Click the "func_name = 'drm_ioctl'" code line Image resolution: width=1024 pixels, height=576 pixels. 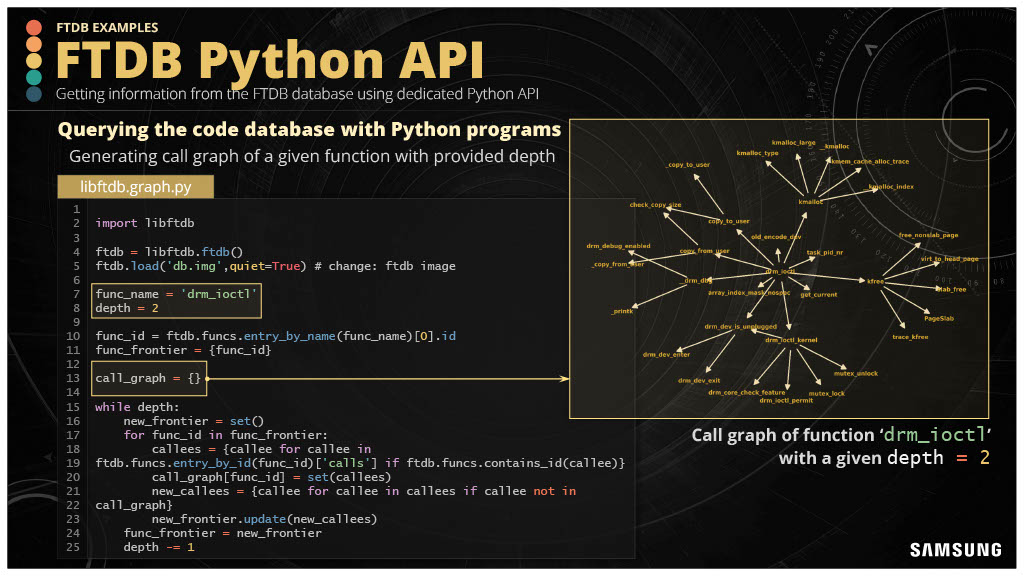(176, 294)
